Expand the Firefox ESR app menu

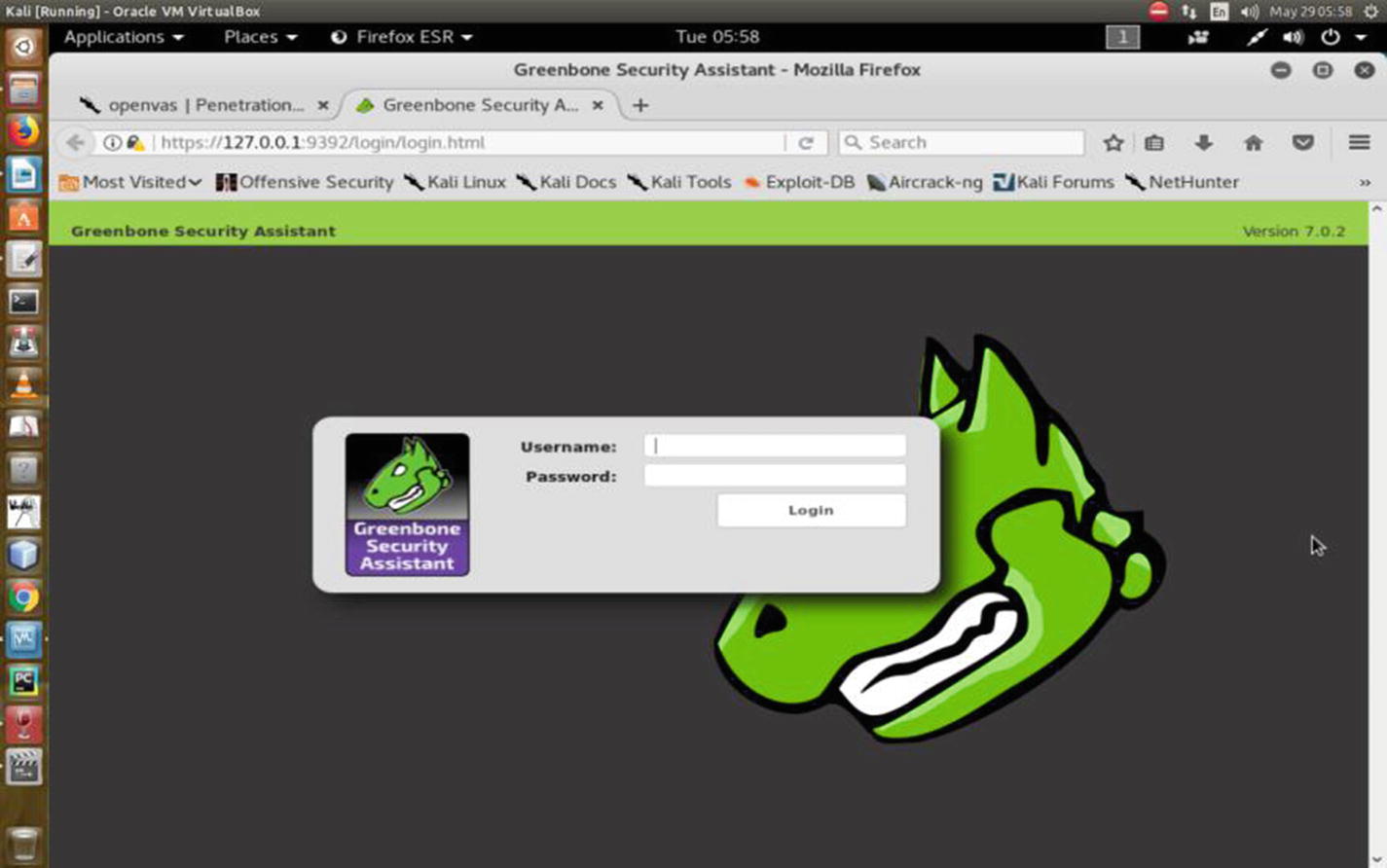pyautogui.click(x=402, y=37)
